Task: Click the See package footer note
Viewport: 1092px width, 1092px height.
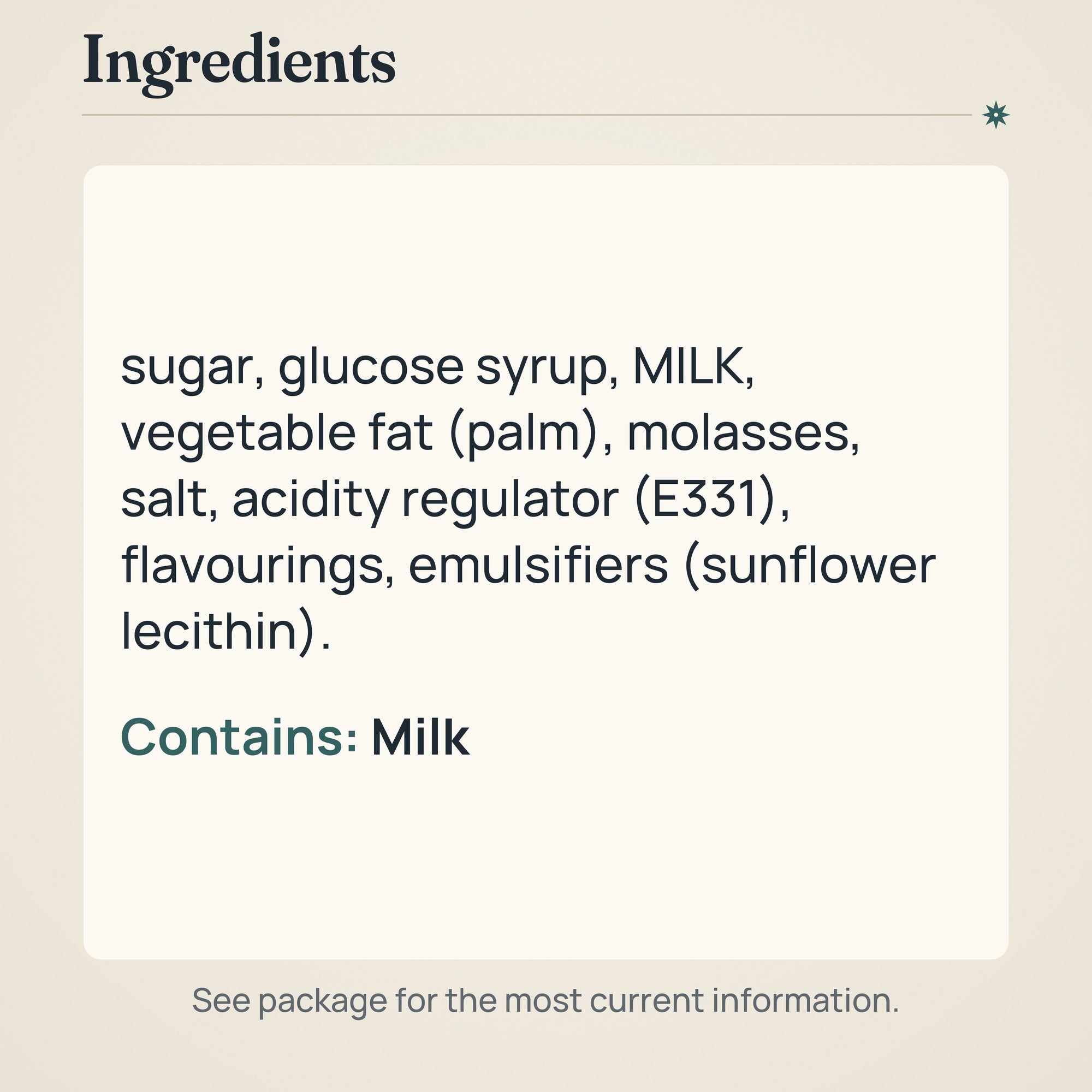Action: coord(545,1000)
